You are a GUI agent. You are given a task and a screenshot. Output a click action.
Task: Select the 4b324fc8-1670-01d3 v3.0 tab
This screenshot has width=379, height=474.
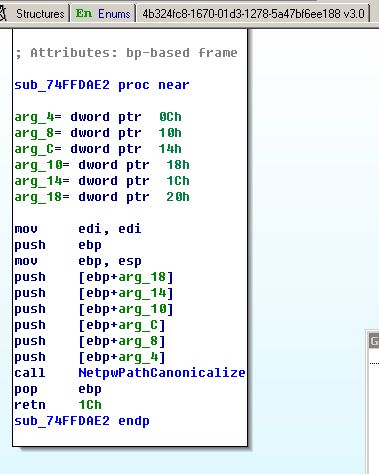[x=253, y=14]
